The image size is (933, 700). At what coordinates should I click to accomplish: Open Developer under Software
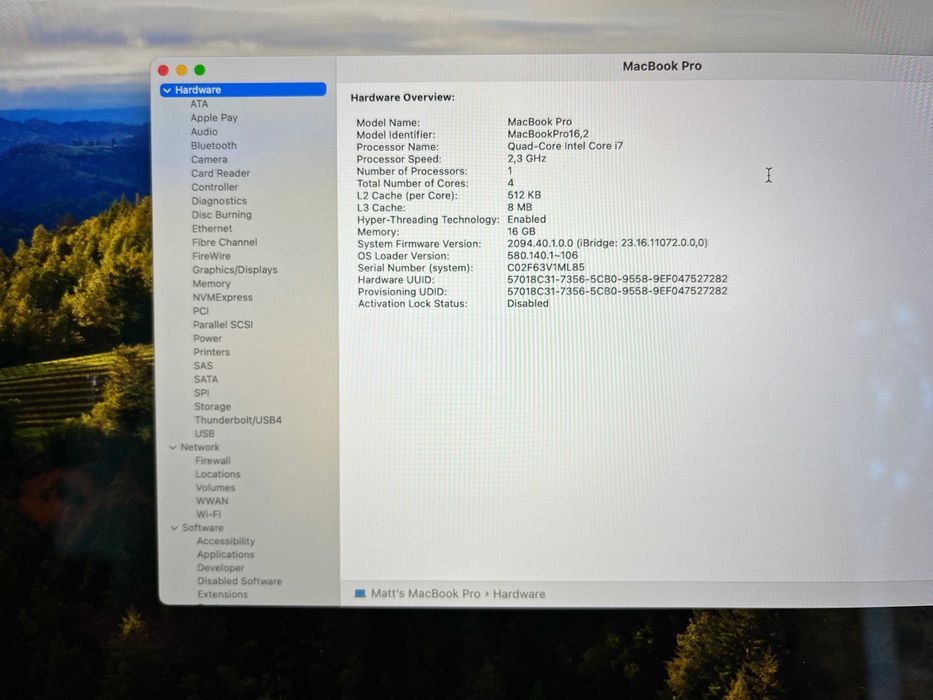pos(221,568)
